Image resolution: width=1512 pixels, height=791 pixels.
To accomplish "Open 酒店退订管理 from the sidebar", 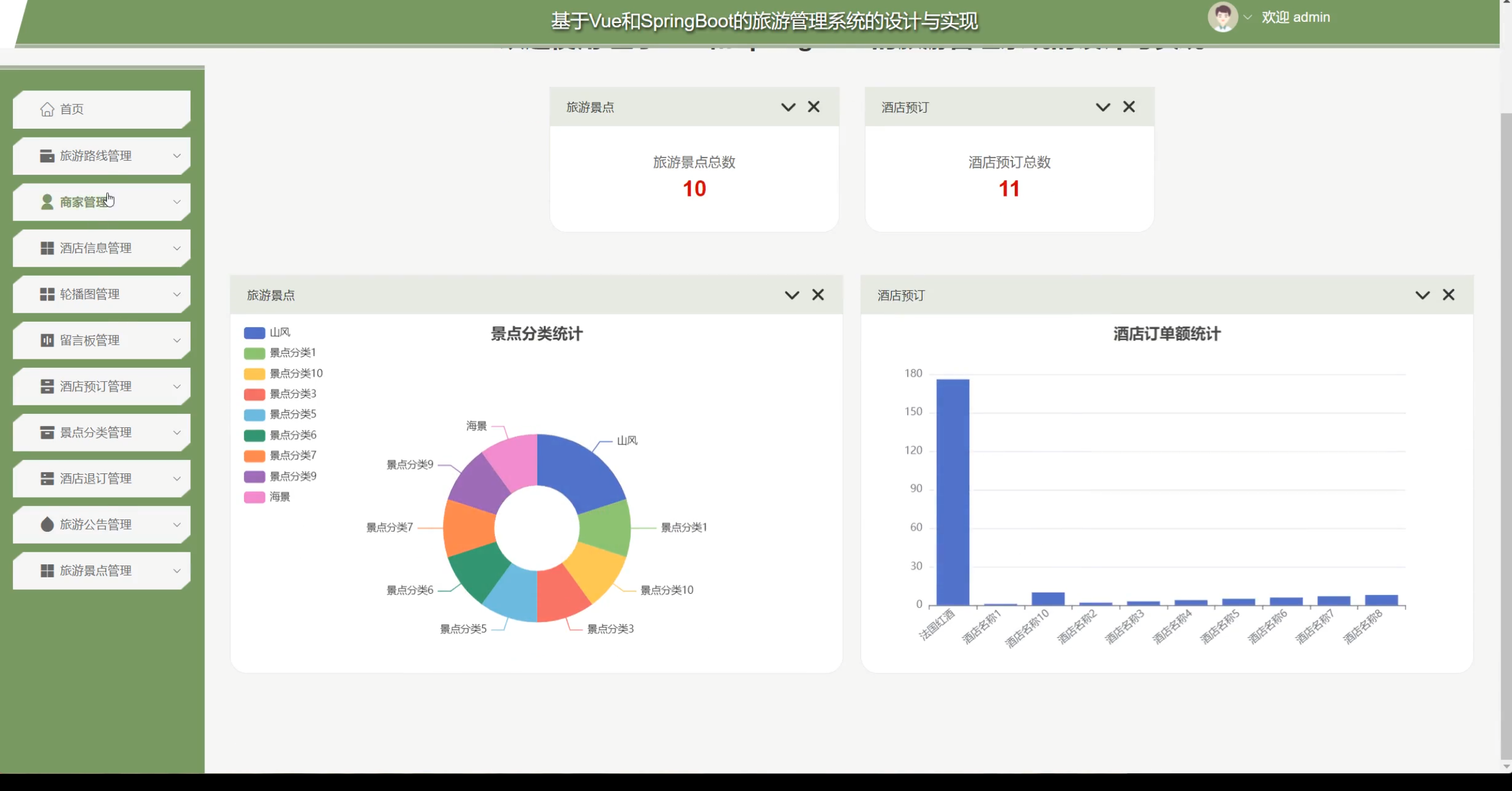I will [x=94, y=478].
